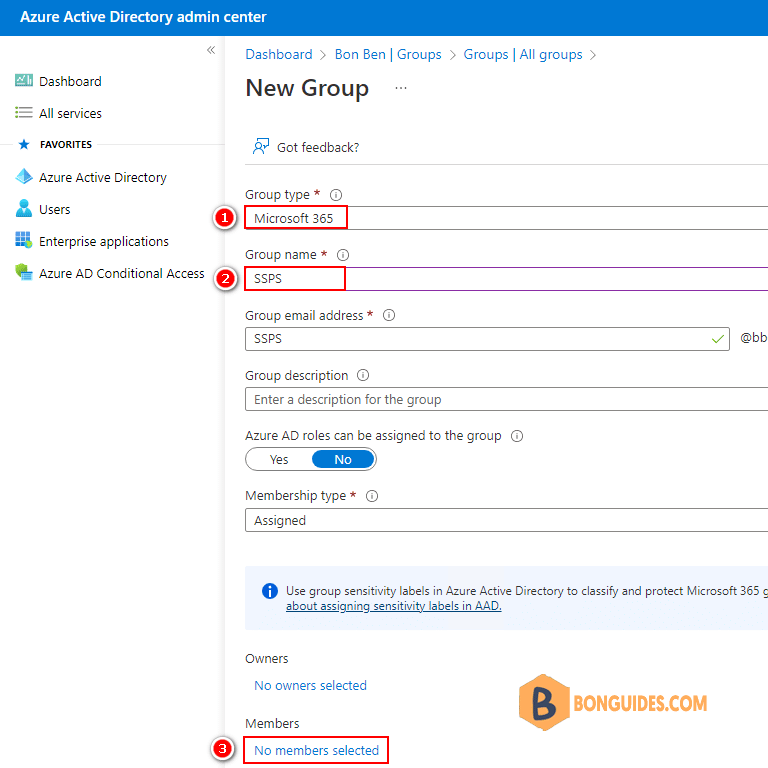The height and width of the screenshot is (768, 768).
Task: Click the New Group page heading
Action: pyautogui.click(x=307, y=89)
